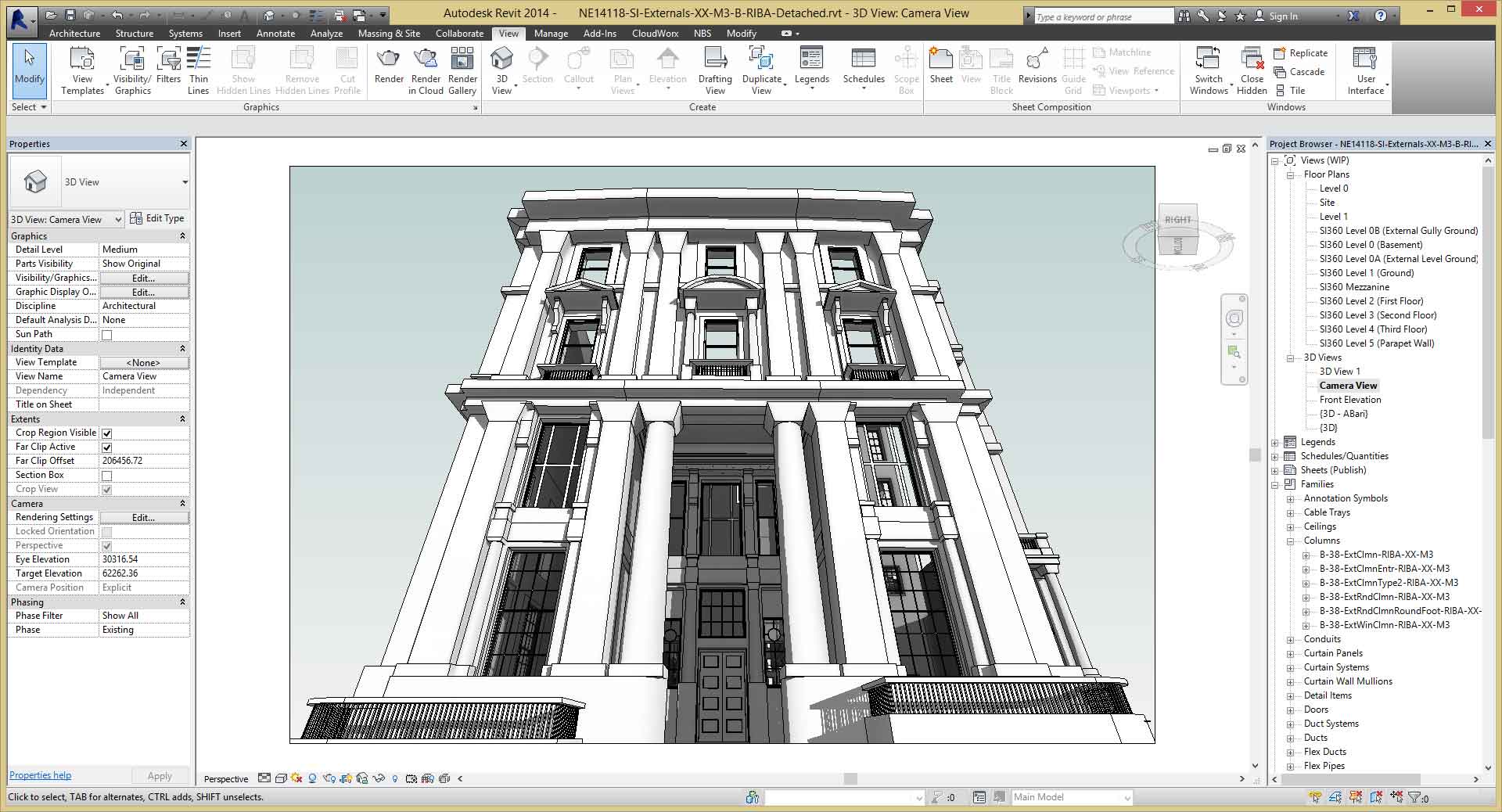
Task: Uncheck the Far Clip Active checkbox
Action: [106, 447]
